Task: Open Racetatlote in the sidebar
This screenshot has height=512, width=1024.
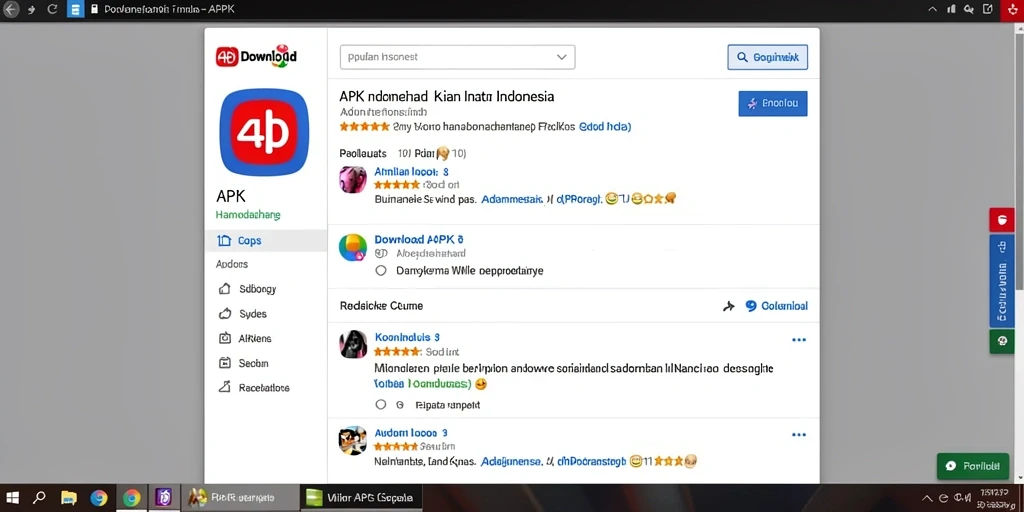Action: 264,388
